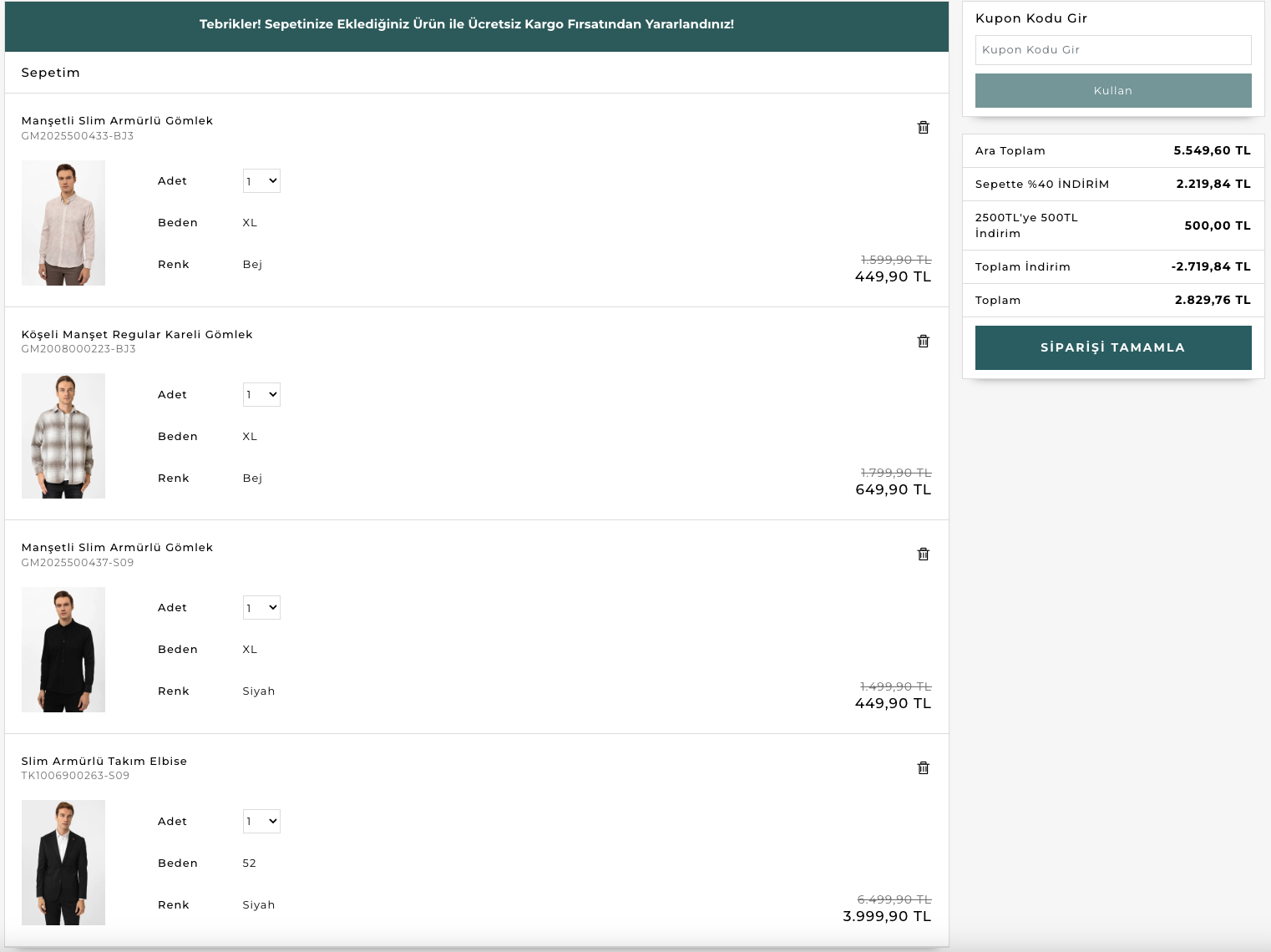
Task: Open black slim shirt product thumbnail
Action: (63, 650)
